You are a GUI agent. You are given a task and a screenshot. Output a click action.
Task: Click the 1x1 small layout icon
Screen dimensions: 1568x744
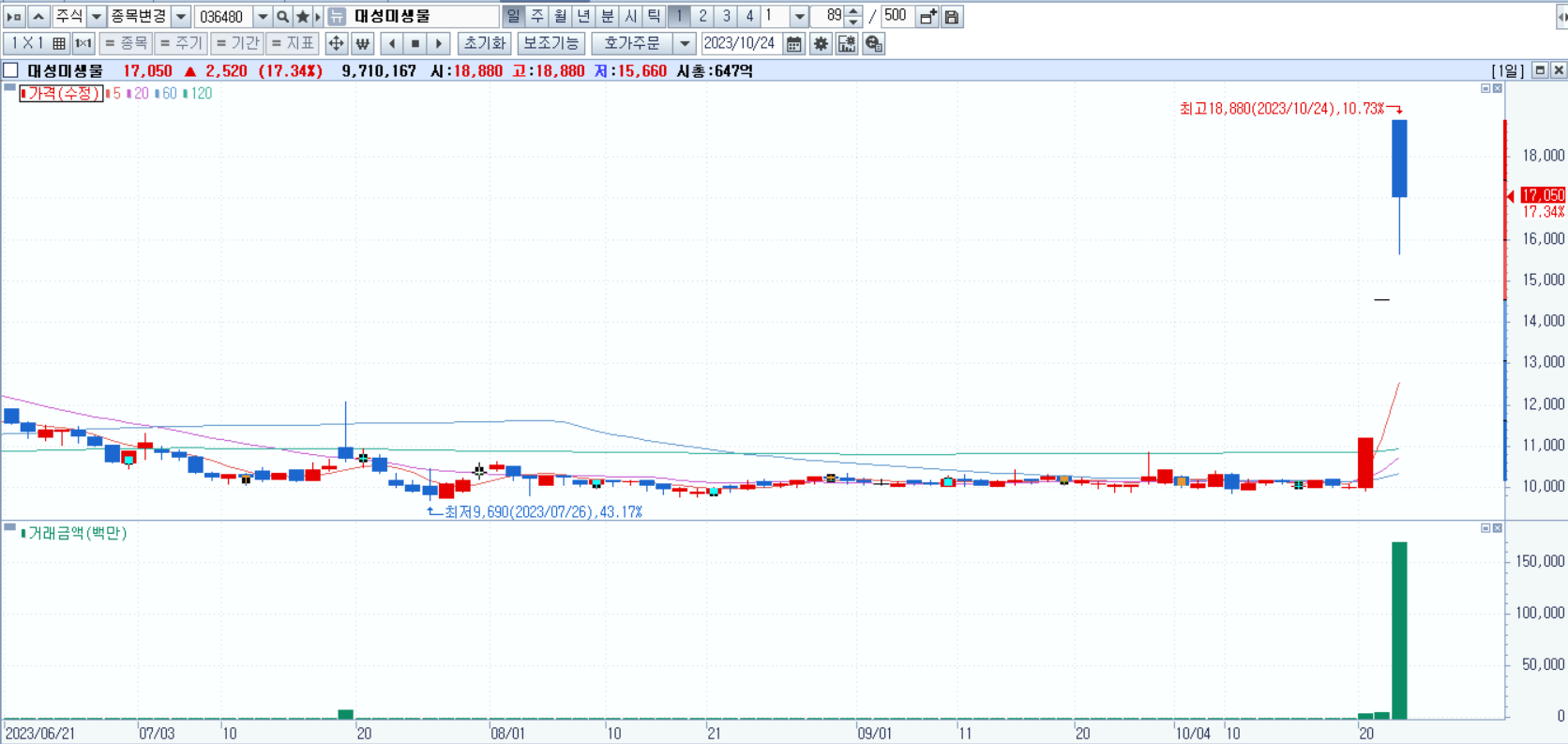pyautogui.click(x=83, y=43)
